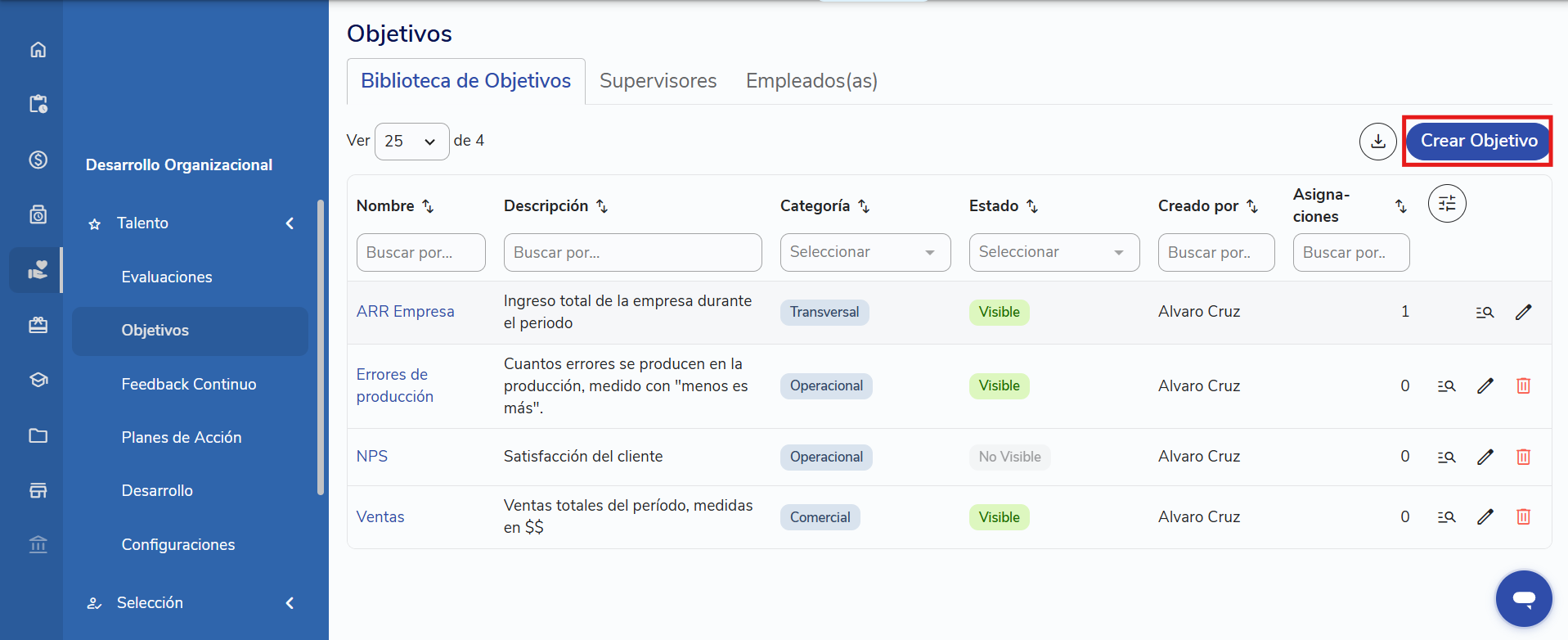Open the home icon in sidebar
Viewport: 1568px width, 640px height.
[x=38, y=50]
